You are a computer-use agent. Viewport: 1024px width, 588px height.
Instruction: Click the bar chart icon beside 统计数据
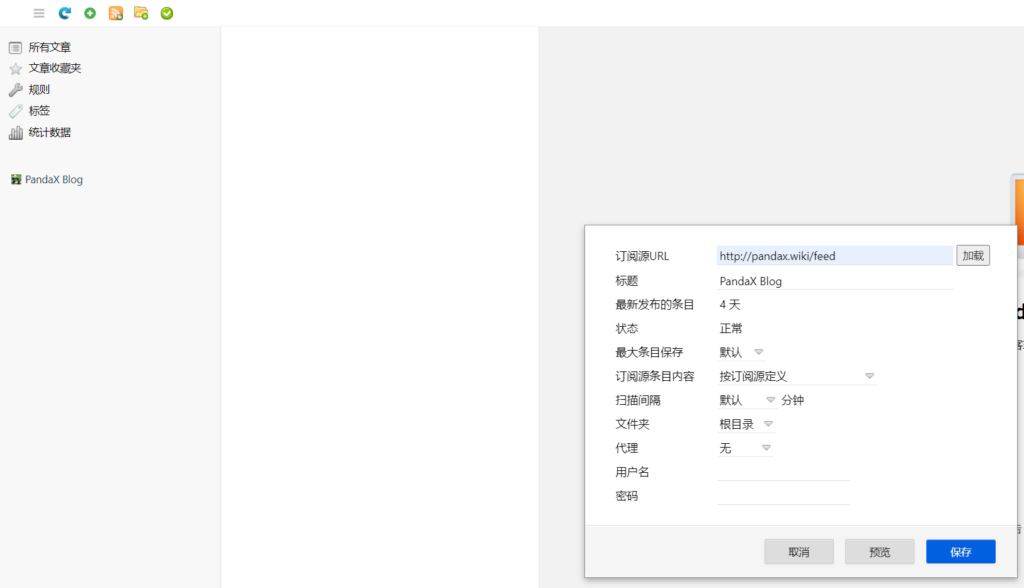tap(16, 133)
